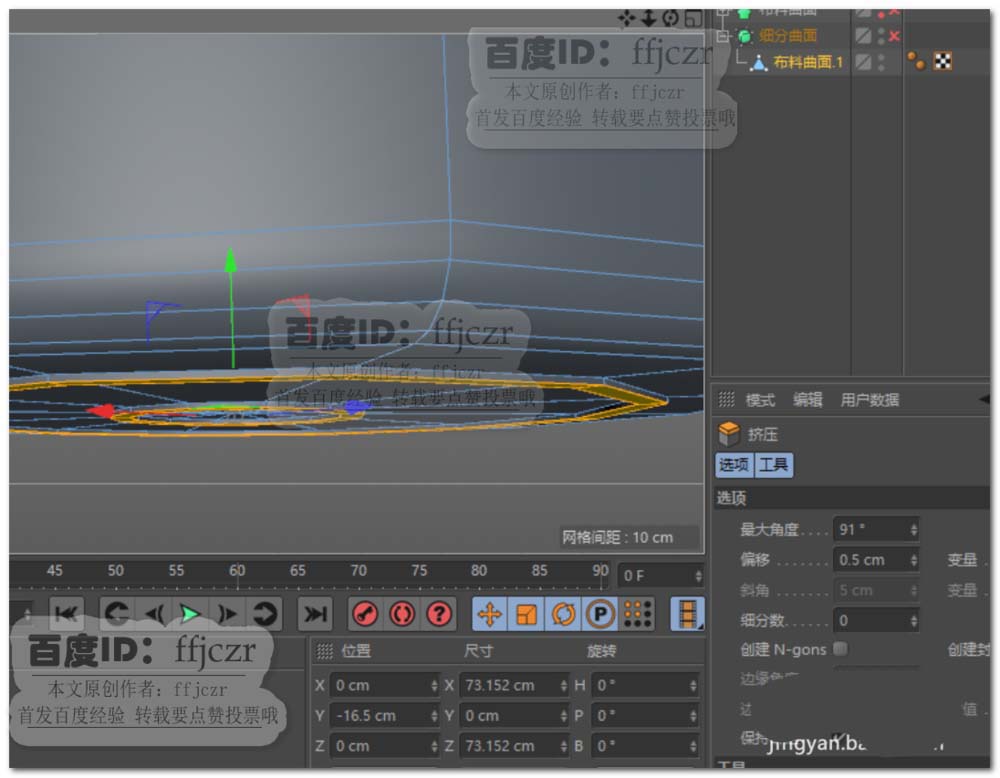Toggle the viewport layout maximize icon
1000x778 pixels.
point(693,18)
